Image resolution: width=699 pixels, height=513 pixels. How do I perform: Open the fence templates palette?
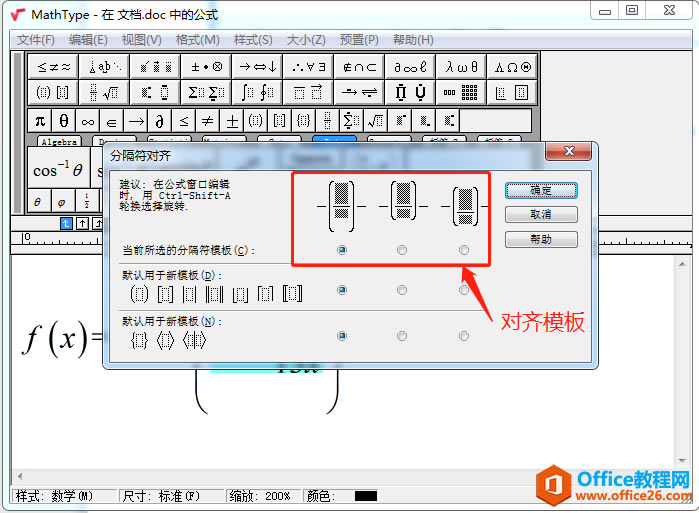(53, 92)
